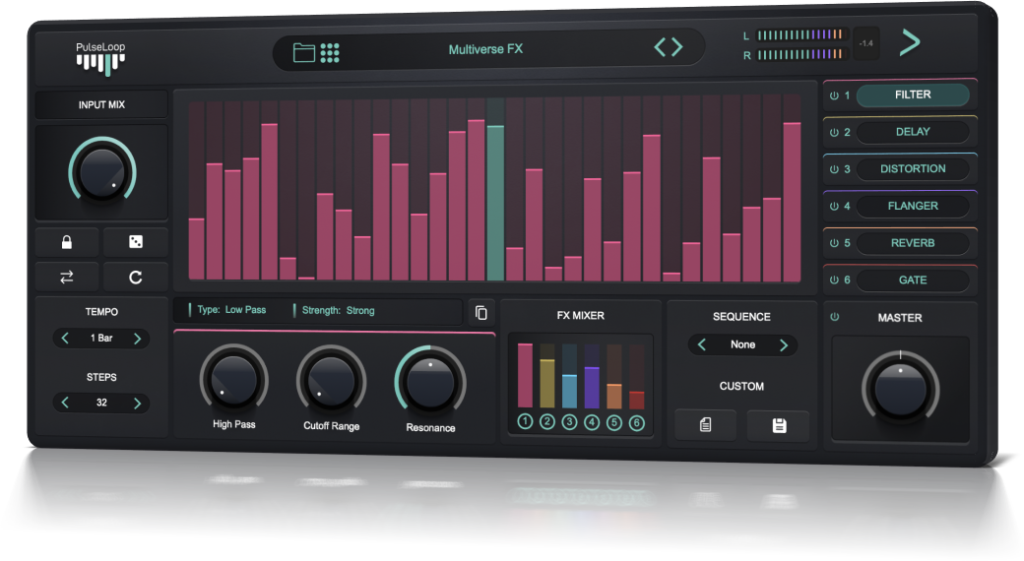Click the FX Mixer channel 3 blue bar
This screenshot has width=1024, height=561.
[569, 390]
